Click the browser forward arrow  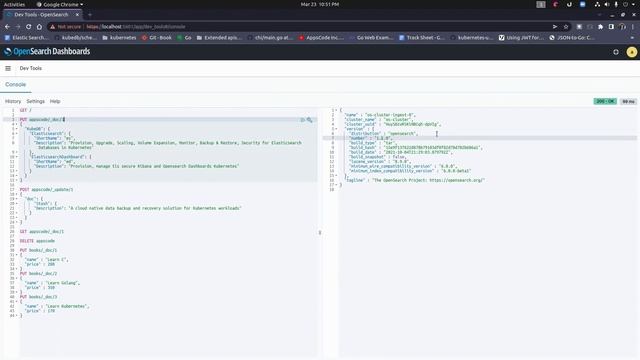point(18,27)
